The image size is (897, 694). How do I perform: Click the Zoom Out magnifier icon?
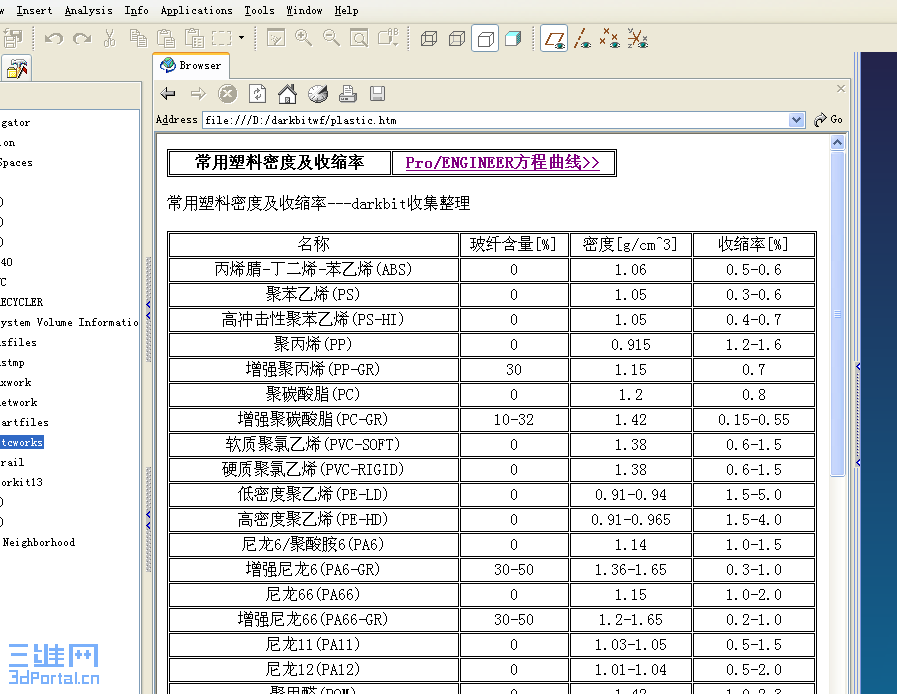[x=331, y=38]
